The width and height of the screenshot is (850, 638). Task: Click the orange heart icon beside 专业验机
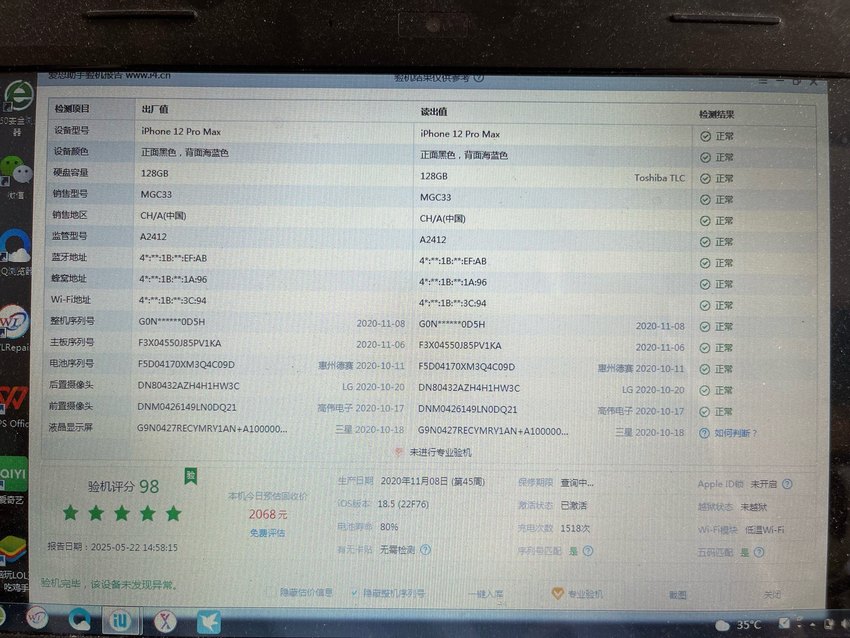[x=557, y=594]
